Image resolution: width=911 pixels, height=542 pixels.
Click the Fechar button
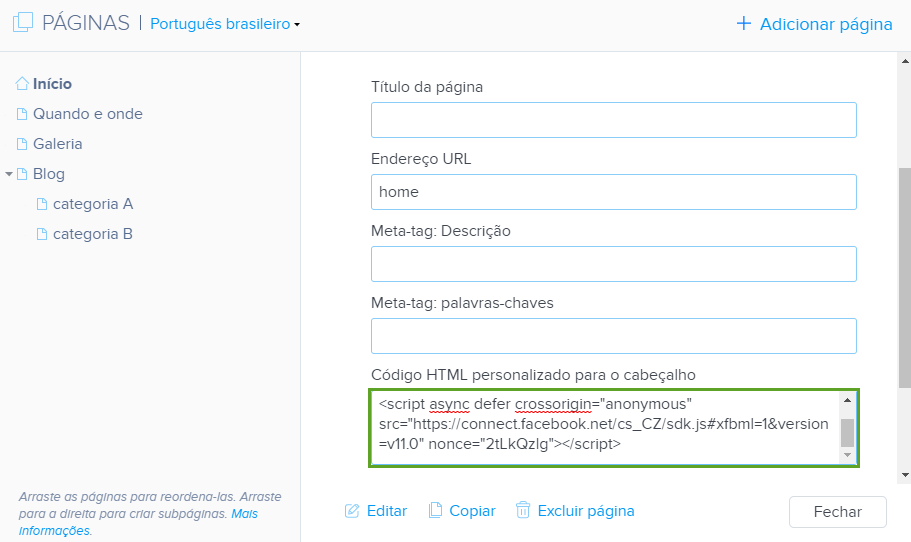[838, 512]
